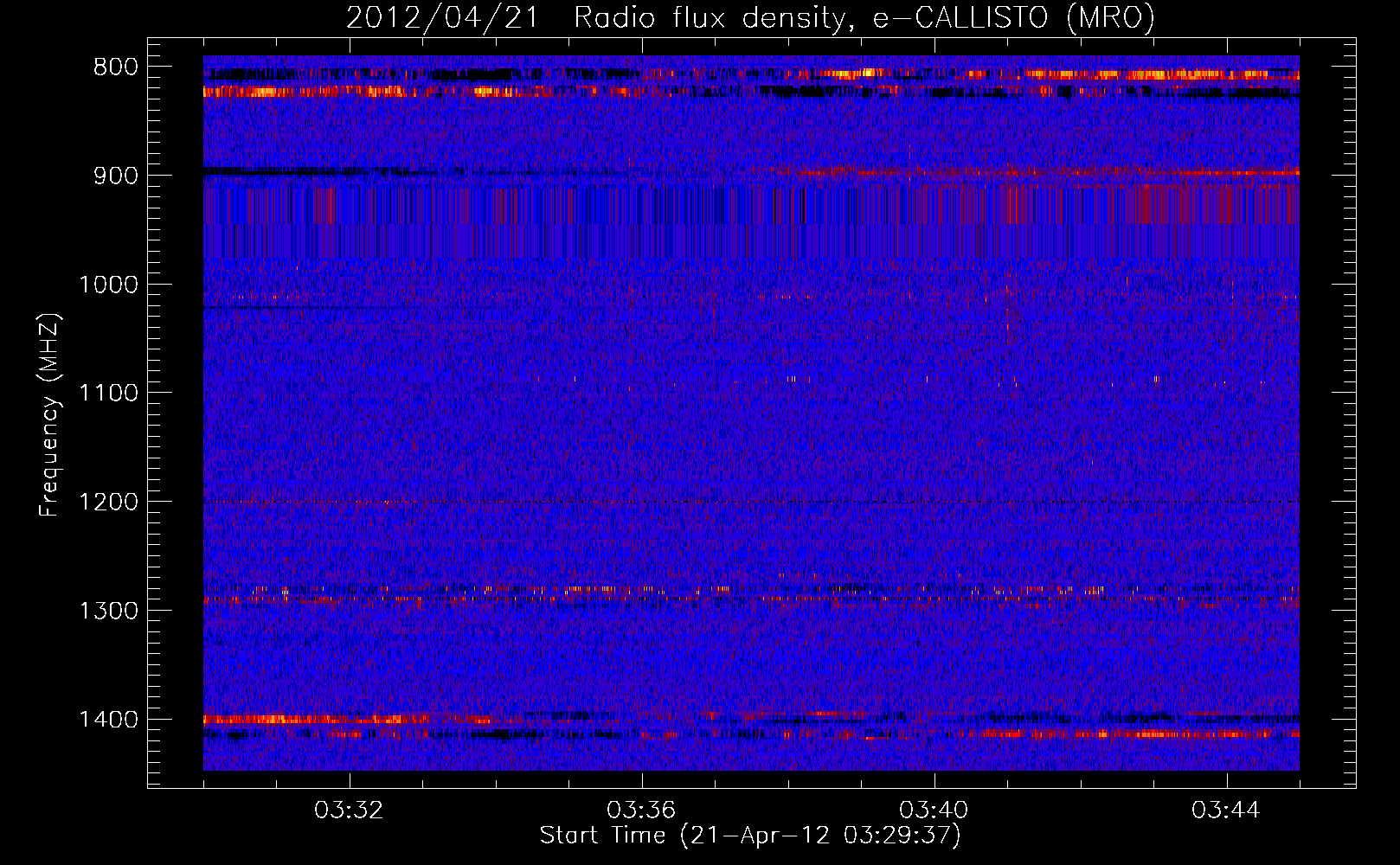Click the 1400 frequency tick label
The width and height of the screenshot is (1400, 865).
pos(108,720)
